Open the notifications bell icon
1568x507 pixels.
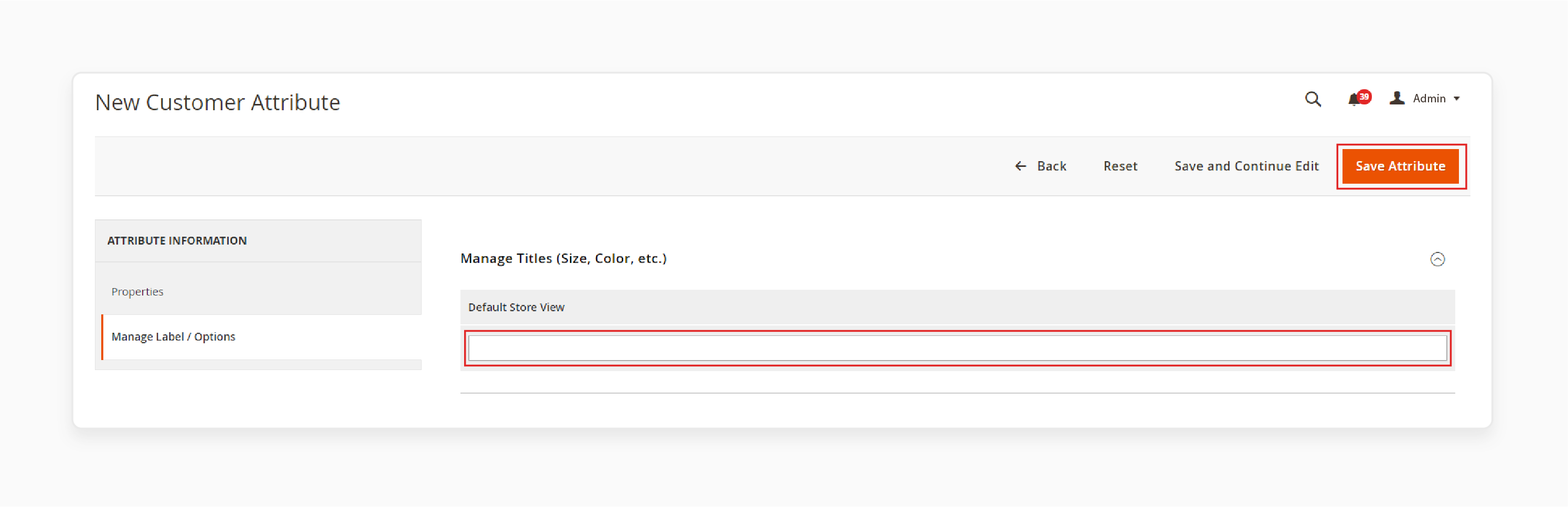[1354, 100]
